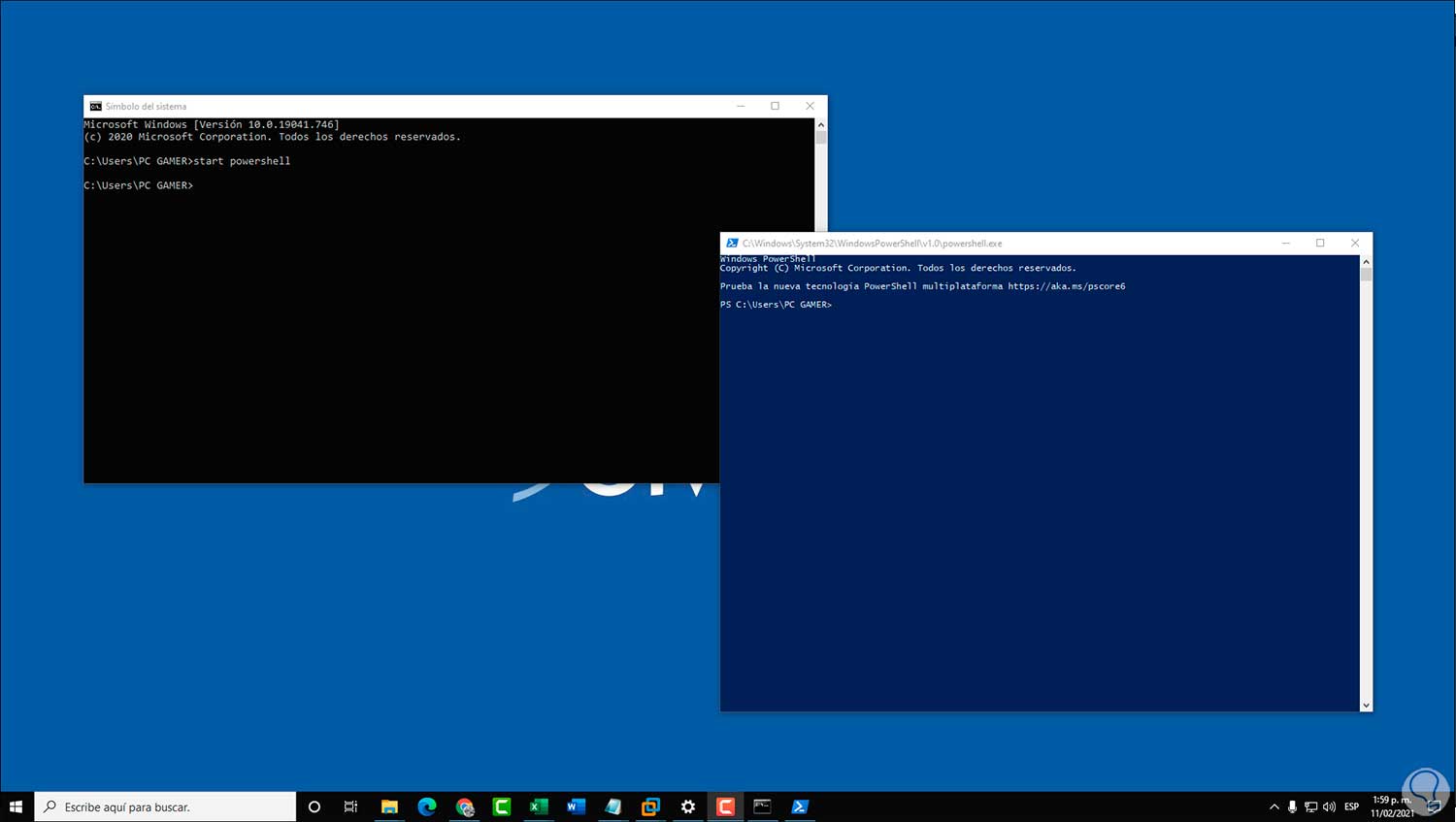
Task: Click the PowerShell scrollbar up arrow
Action: [1366, 262]
